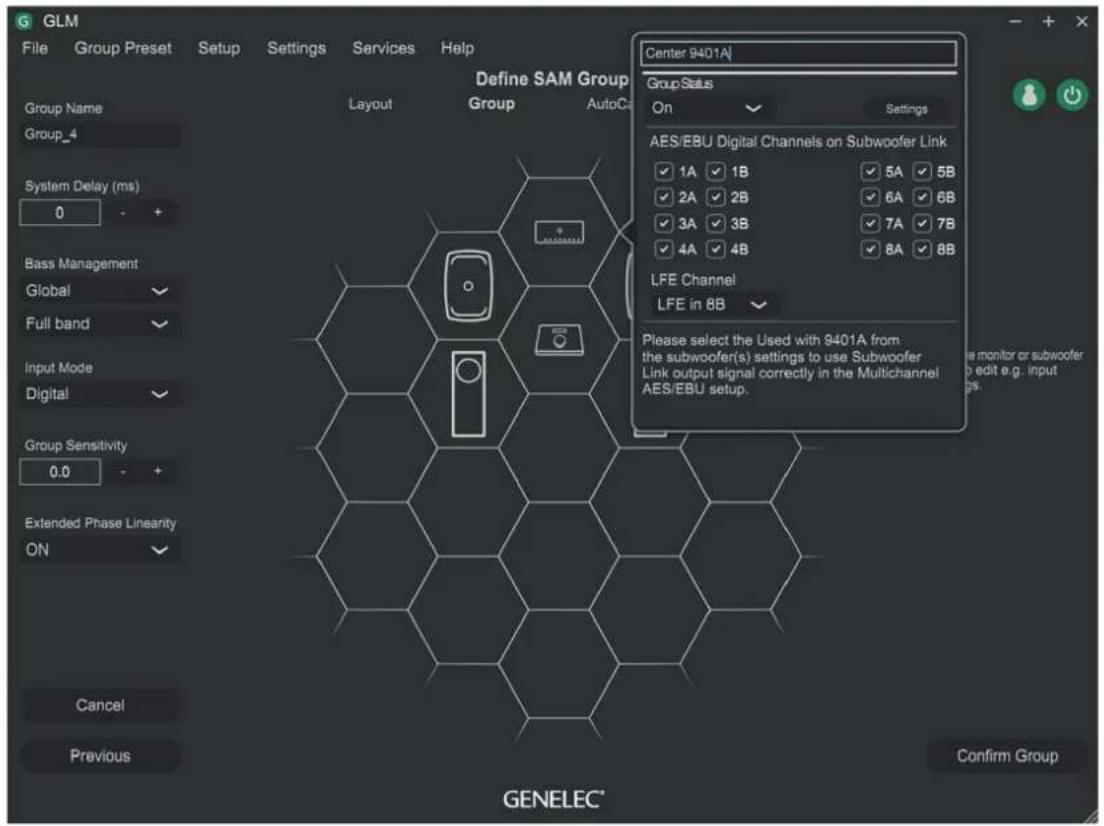Open Bass Management Global dropdown
1104x826 pixels.
coord(99,290)
